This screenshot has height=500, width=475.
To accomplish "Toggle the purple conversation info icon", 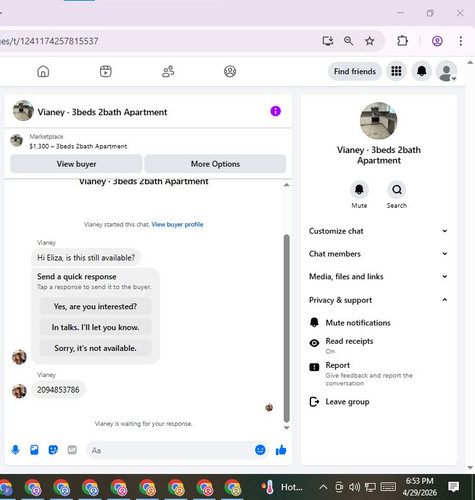I will (275, 111).
